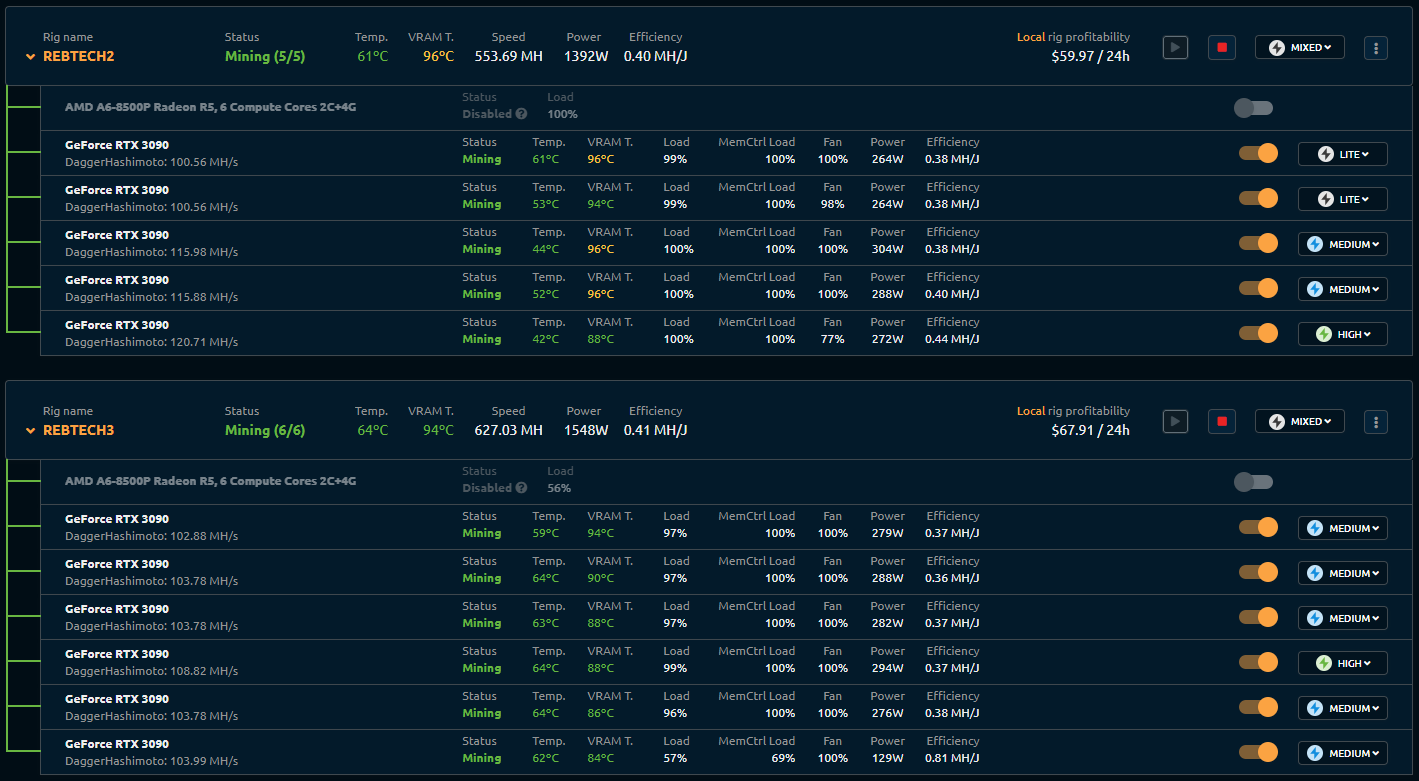Enable the AMD A6-8500P GPU on REBTECH2

point(1253,107)
